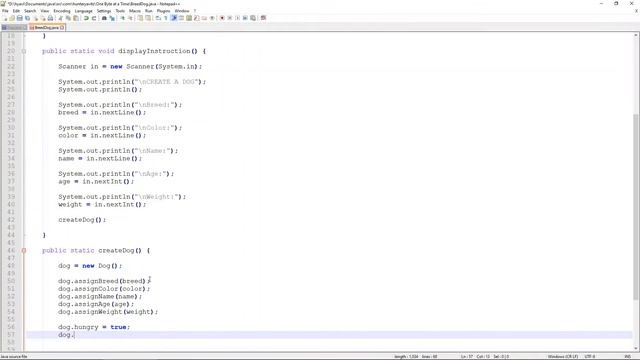The height and width of the screenshot is (360, 640).
Task: Click the Undo toolbar icon
Action: [x=86, y=18]
